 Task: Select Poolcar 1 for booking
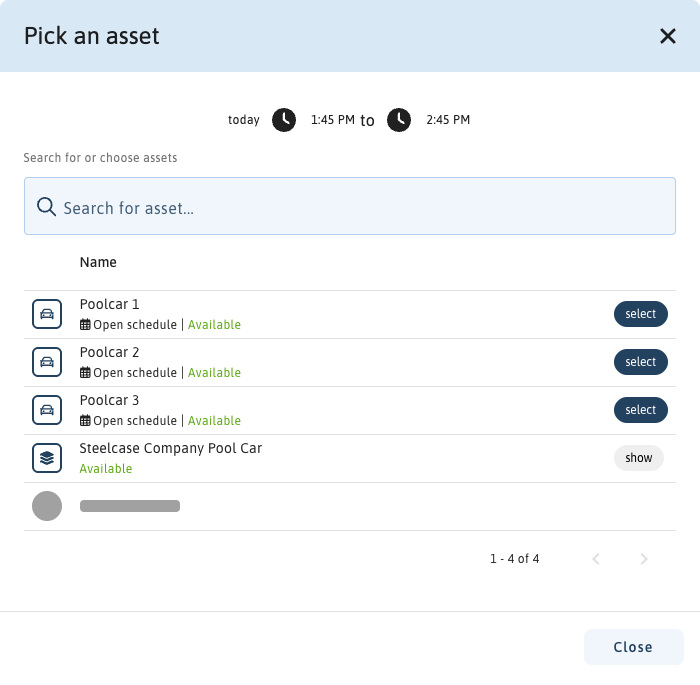(x=640, y=314)
